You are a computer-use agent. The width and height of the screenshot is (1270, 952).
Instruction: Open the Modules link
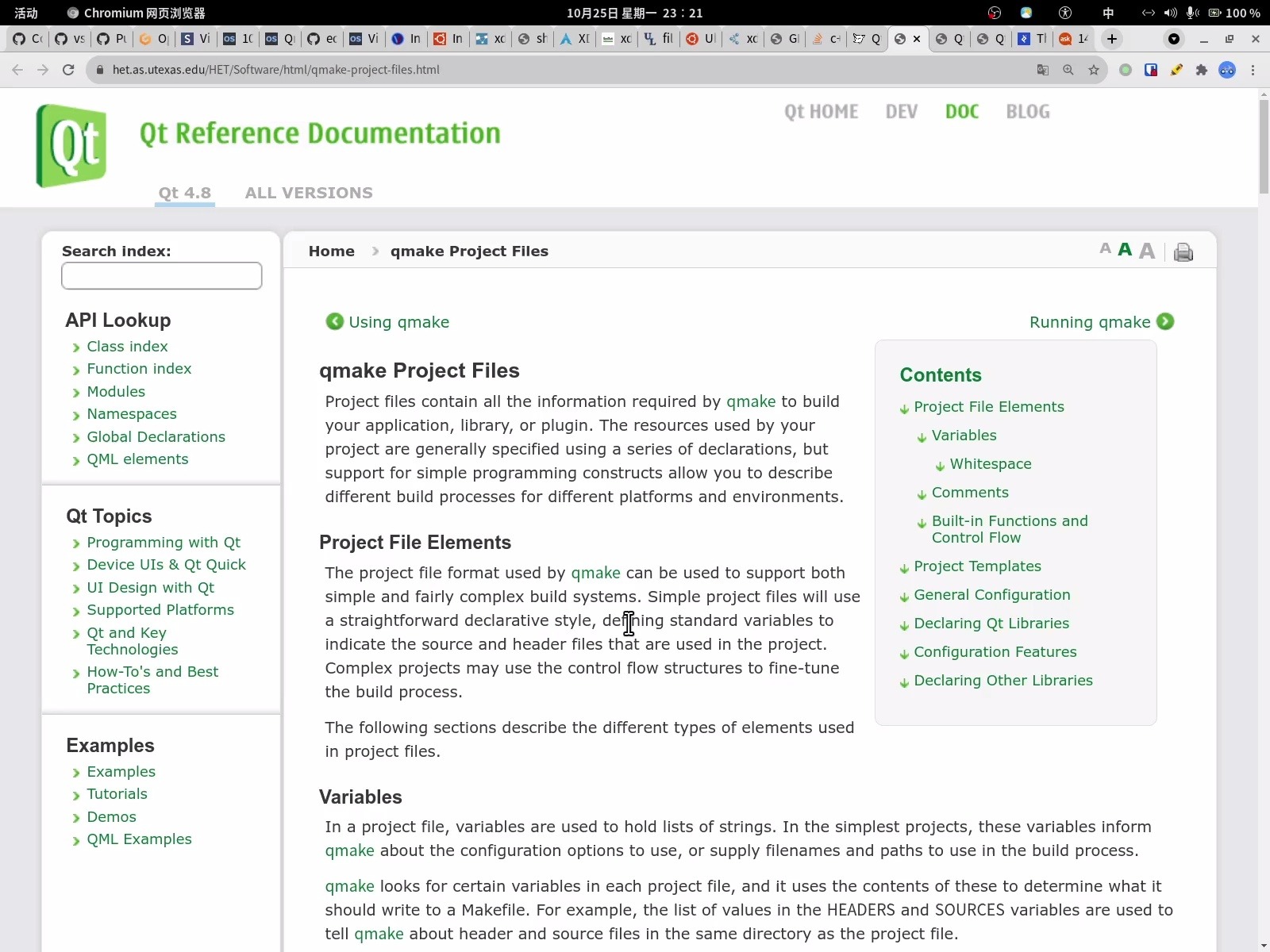point(116,392)
